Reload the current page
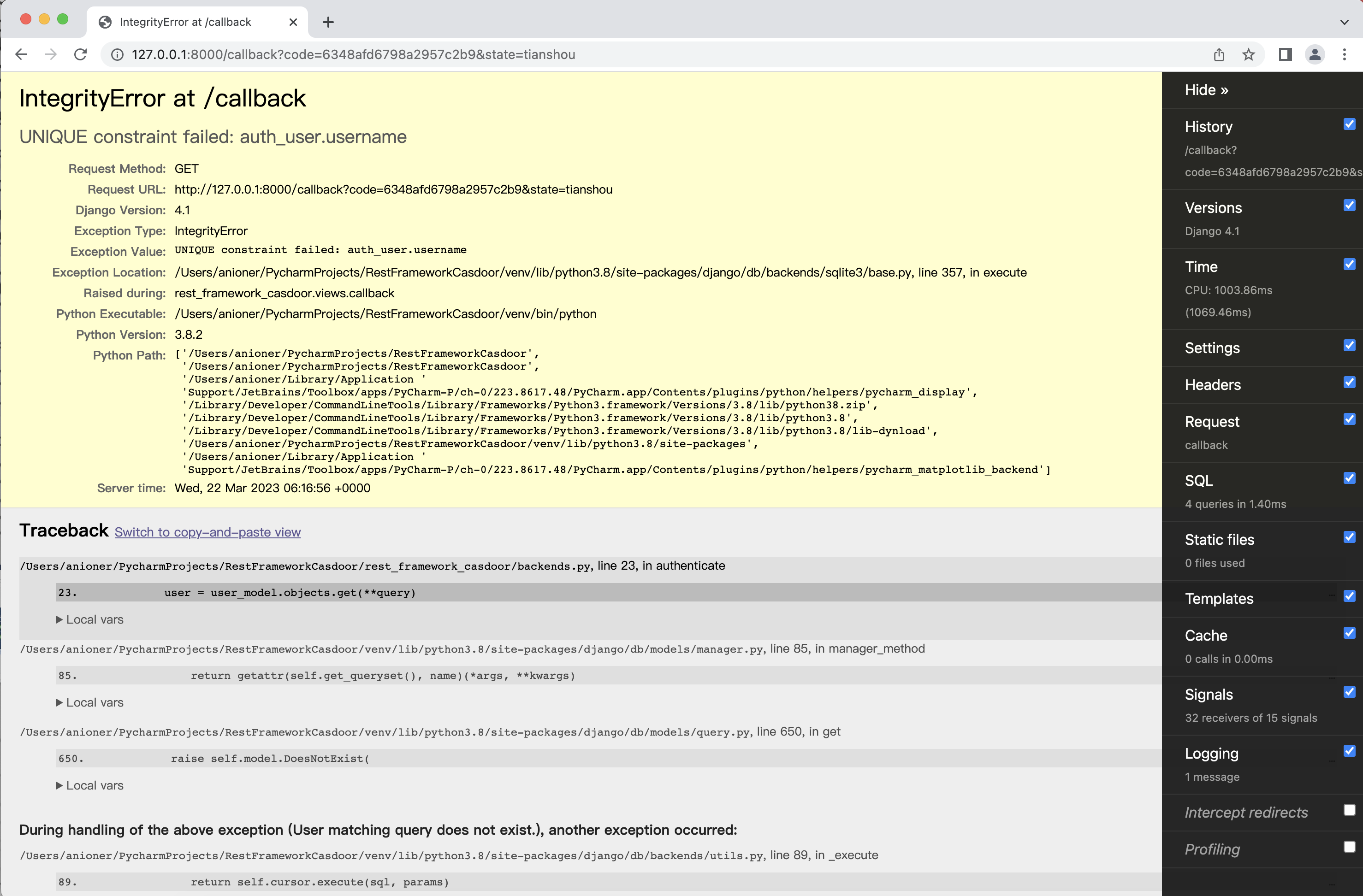This screenshot has width=1363, height=896. click(x=80, y=54)
